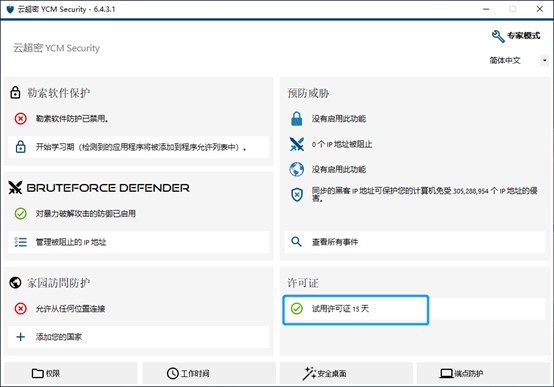Image resolution: width=554 pixels, height=387 pixels.
Task: Click blue padlock icon under 预防威胁
Action: pyautogui.click(x=296, y=119)
